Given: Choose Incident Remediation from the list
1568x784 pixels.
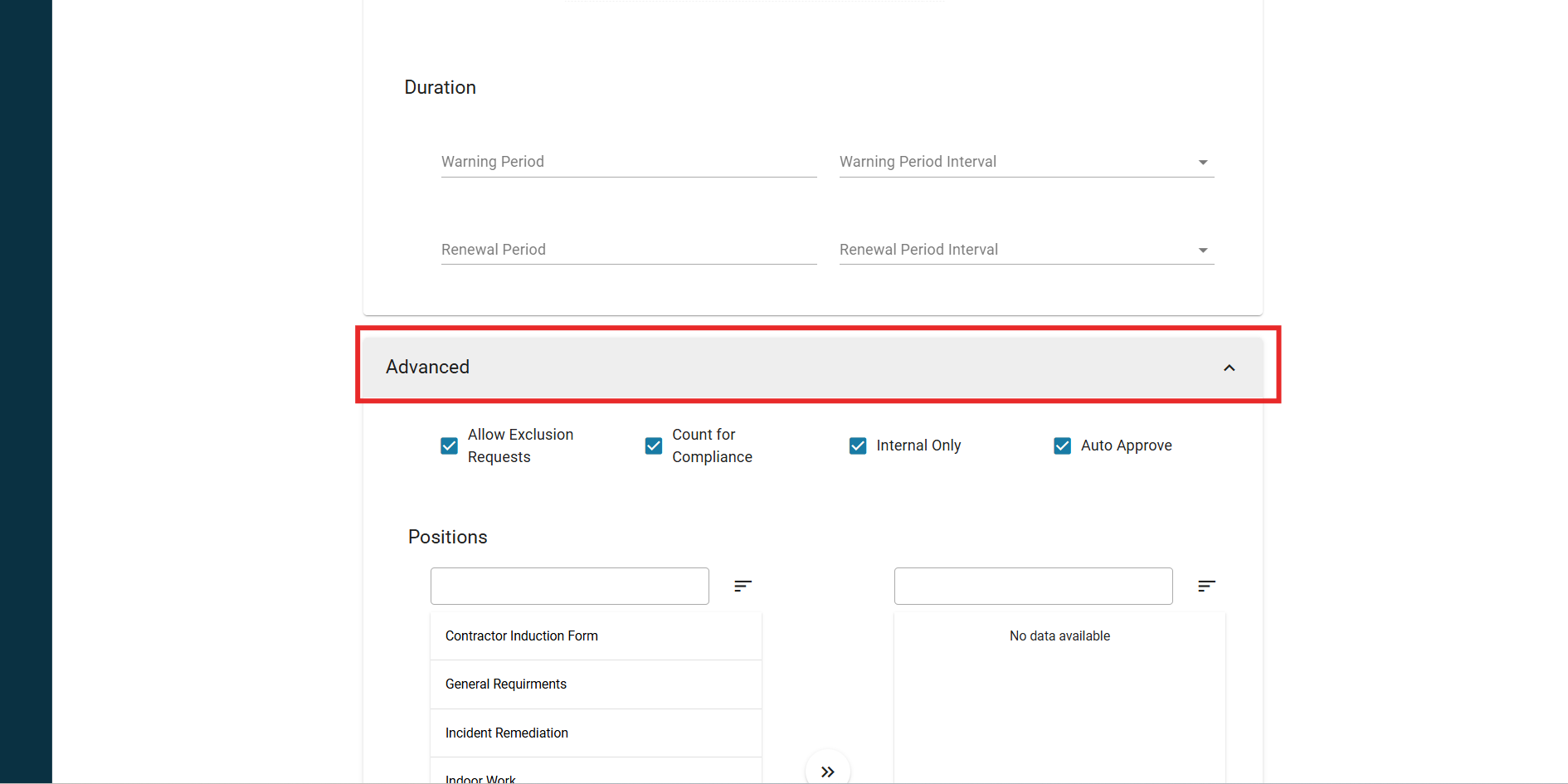Looking at the screenshot, I should (x=507, y=733).
